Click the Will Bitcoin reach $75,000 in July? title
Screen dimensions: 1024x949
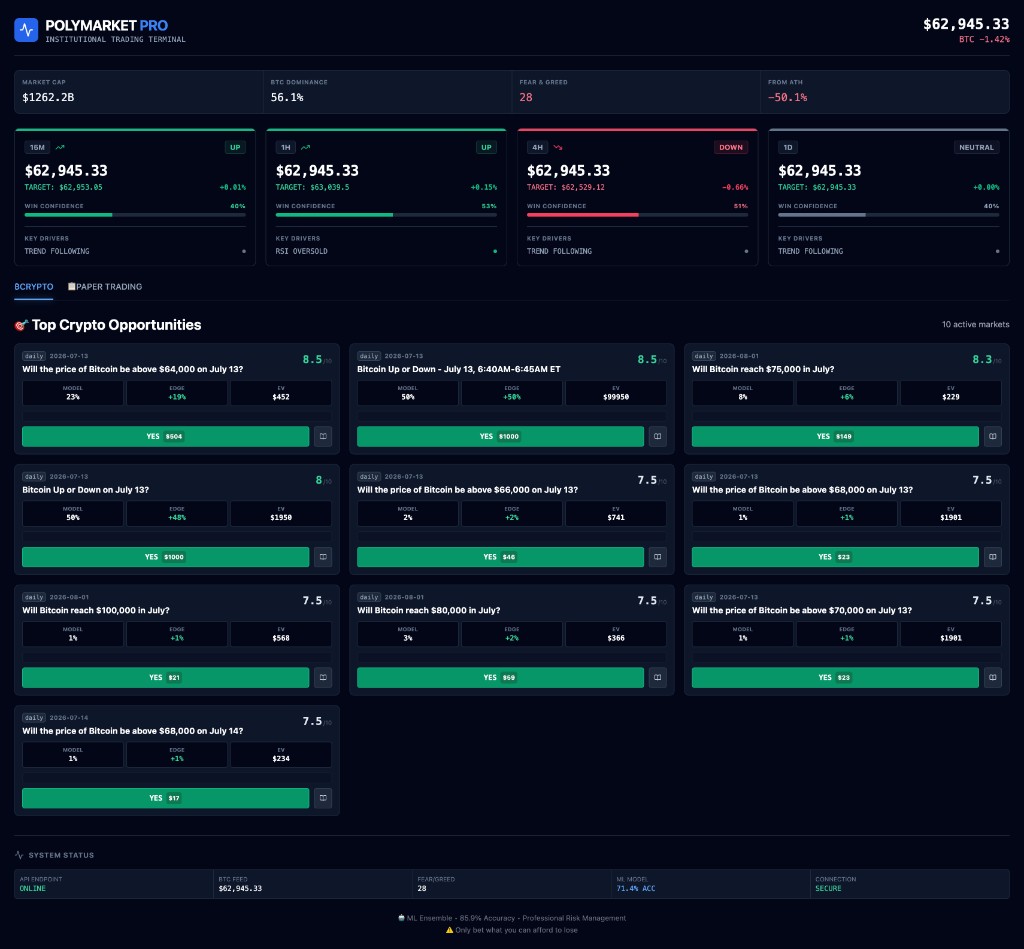tap(763, 369)
